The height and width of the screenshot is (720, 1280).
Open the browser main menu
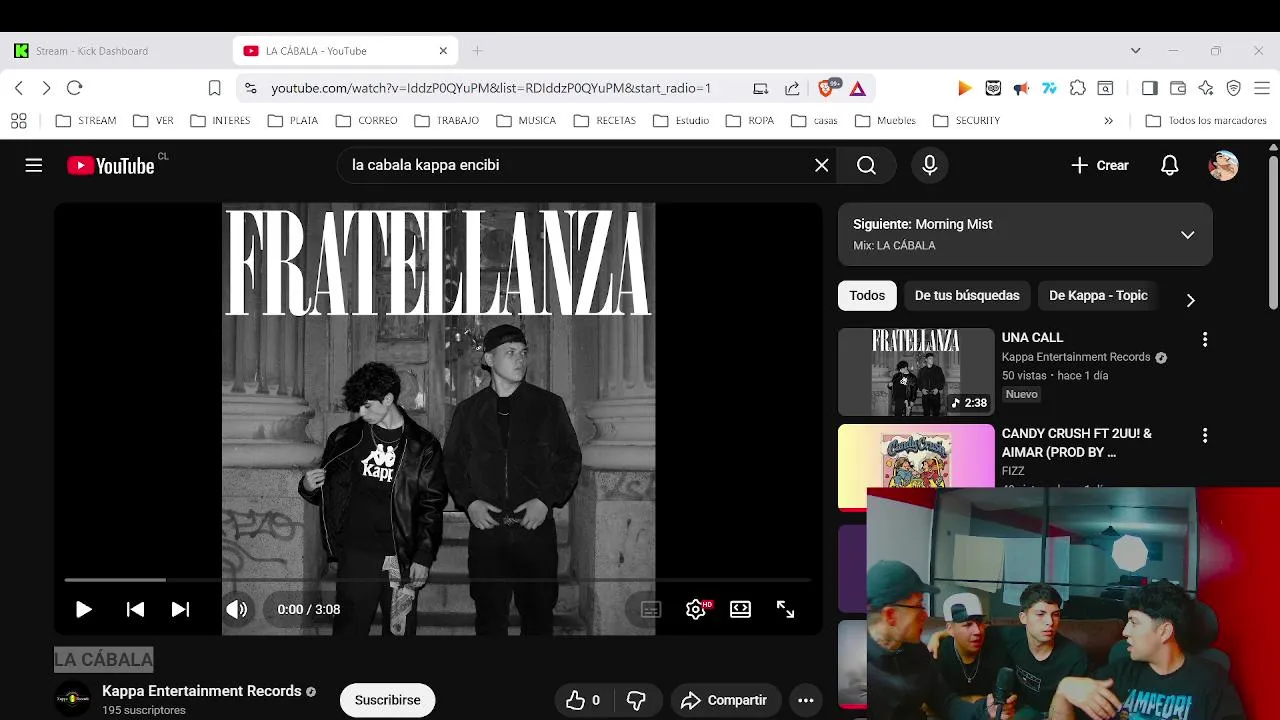click(1261, 88)
